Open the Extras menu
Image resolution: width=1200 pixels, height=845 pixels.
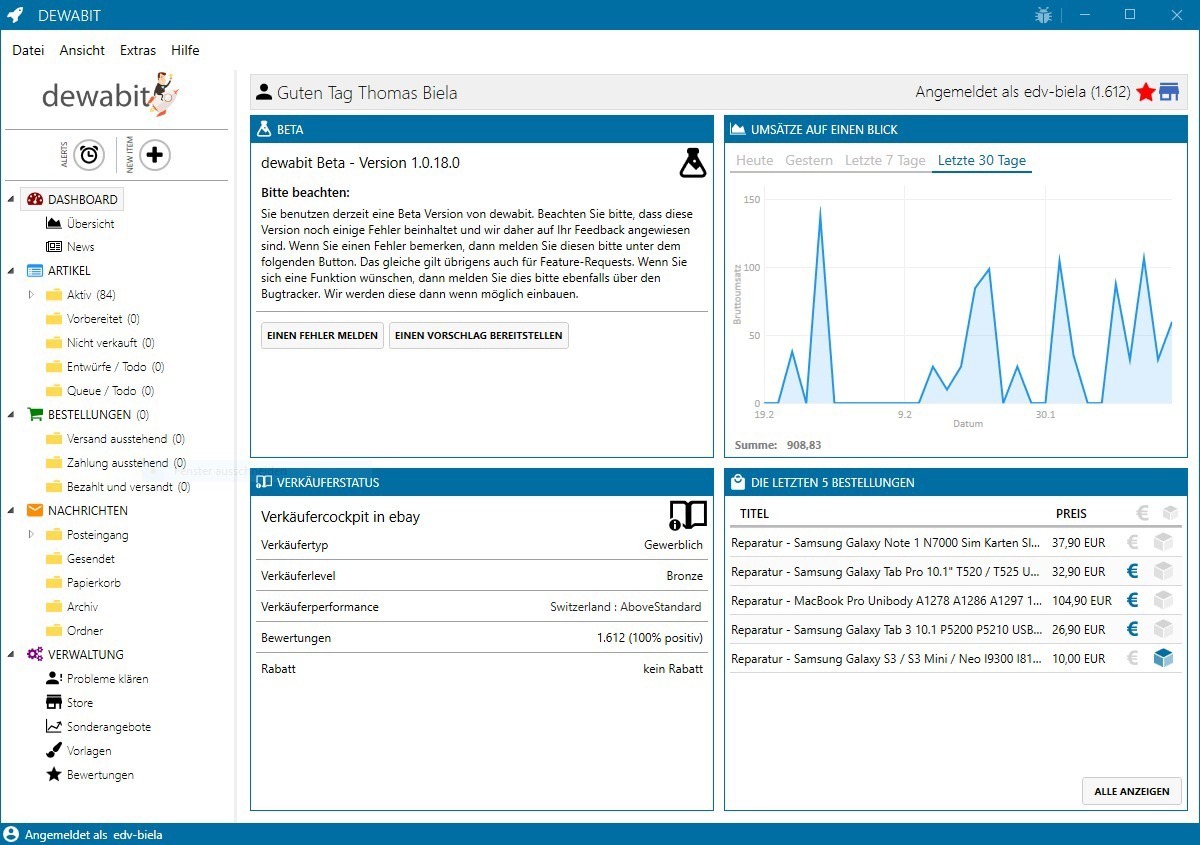(x=137, y=50)
